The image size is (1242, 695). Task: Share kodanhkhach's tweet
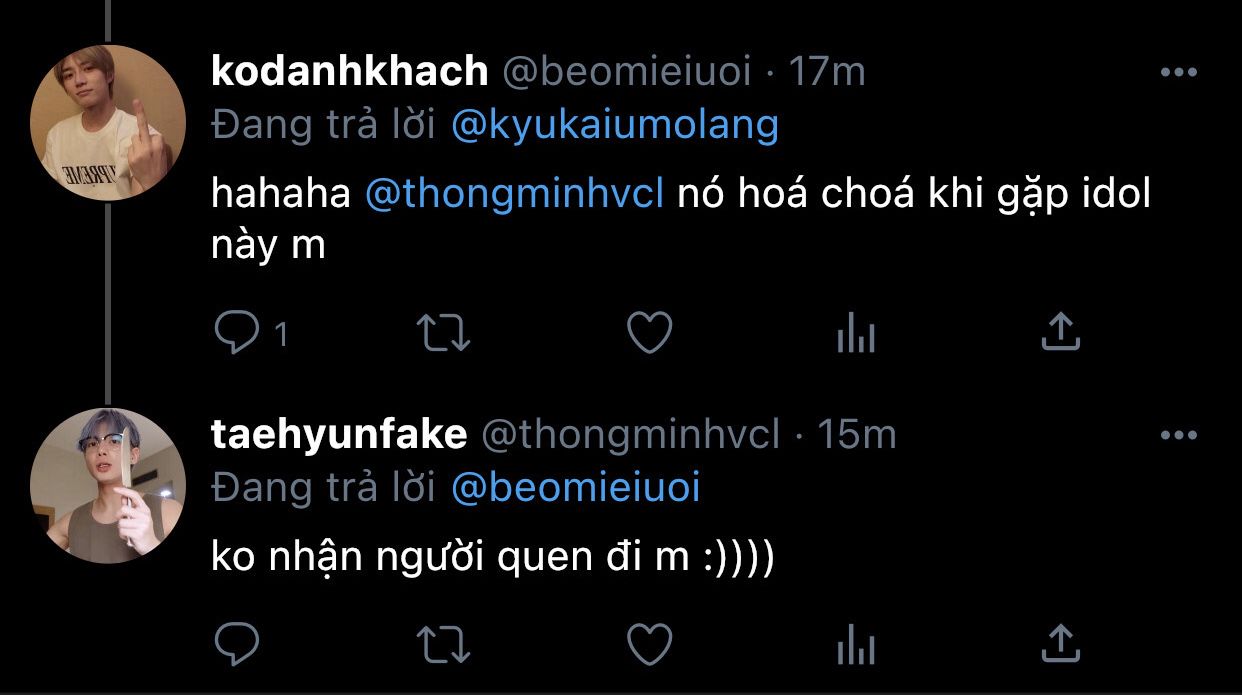1060,333
